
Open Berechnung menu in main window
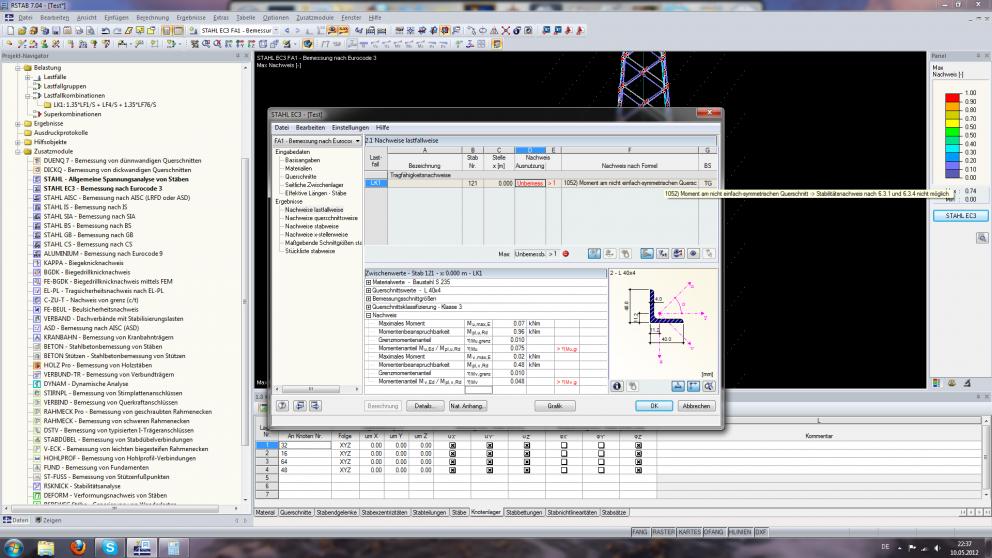click(x=152, y=18)
